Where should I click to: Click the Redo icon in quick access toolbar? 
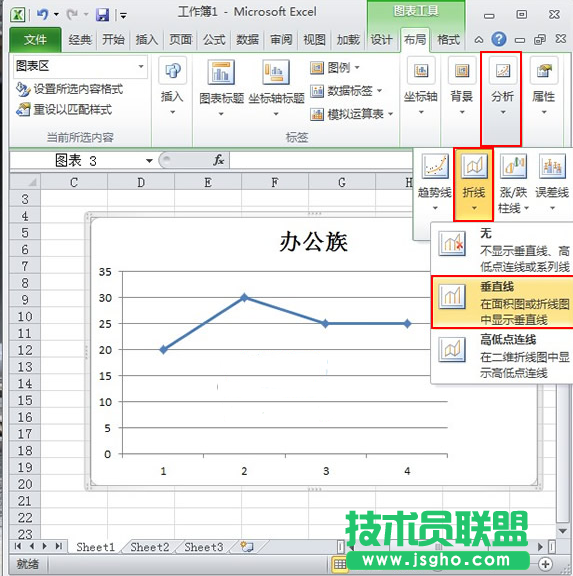click(72, 15)
